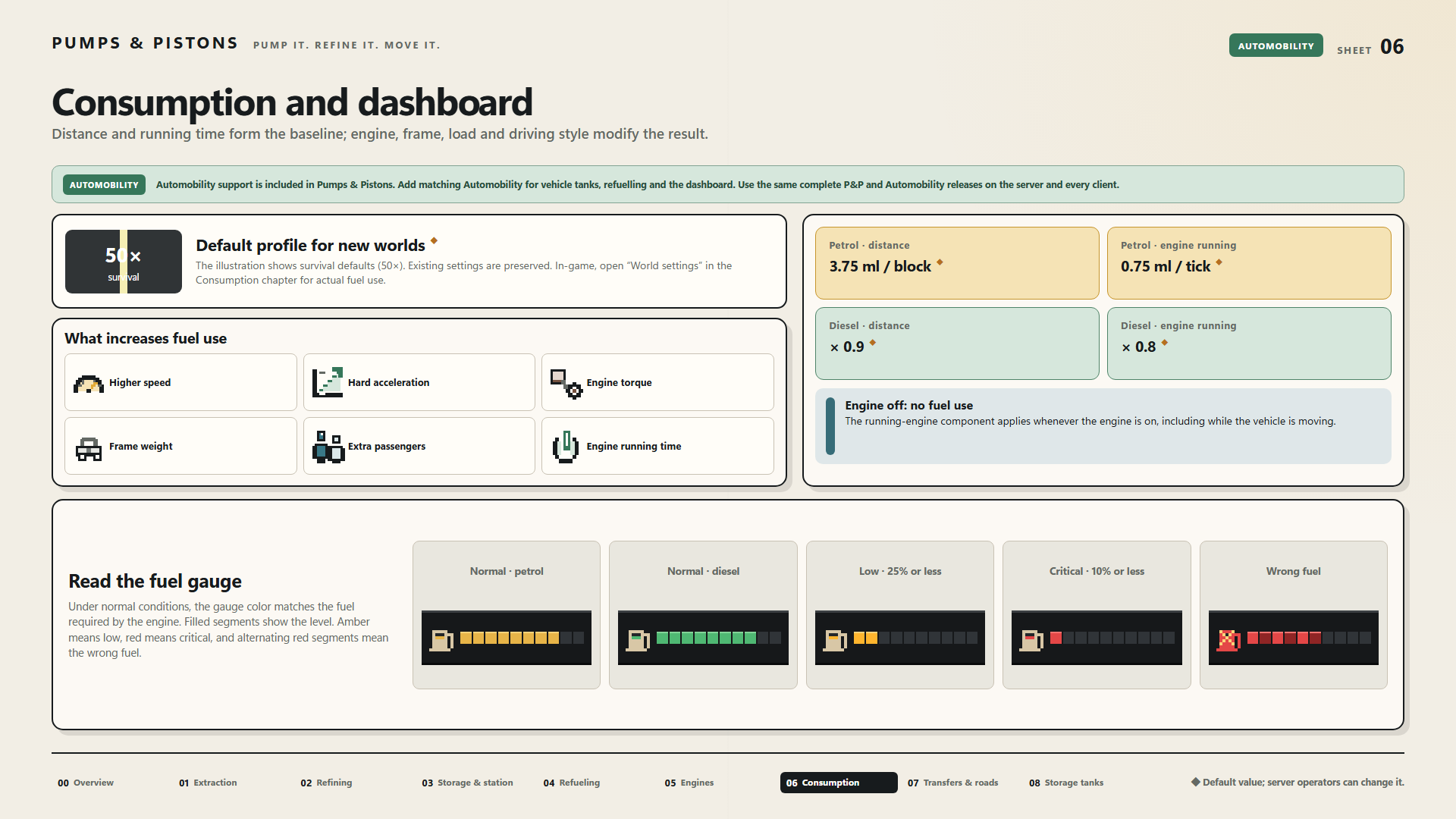Click the diamond marker beside × 0.9
The height and width of the screenshot is (819, 1456).
(873, 343)
